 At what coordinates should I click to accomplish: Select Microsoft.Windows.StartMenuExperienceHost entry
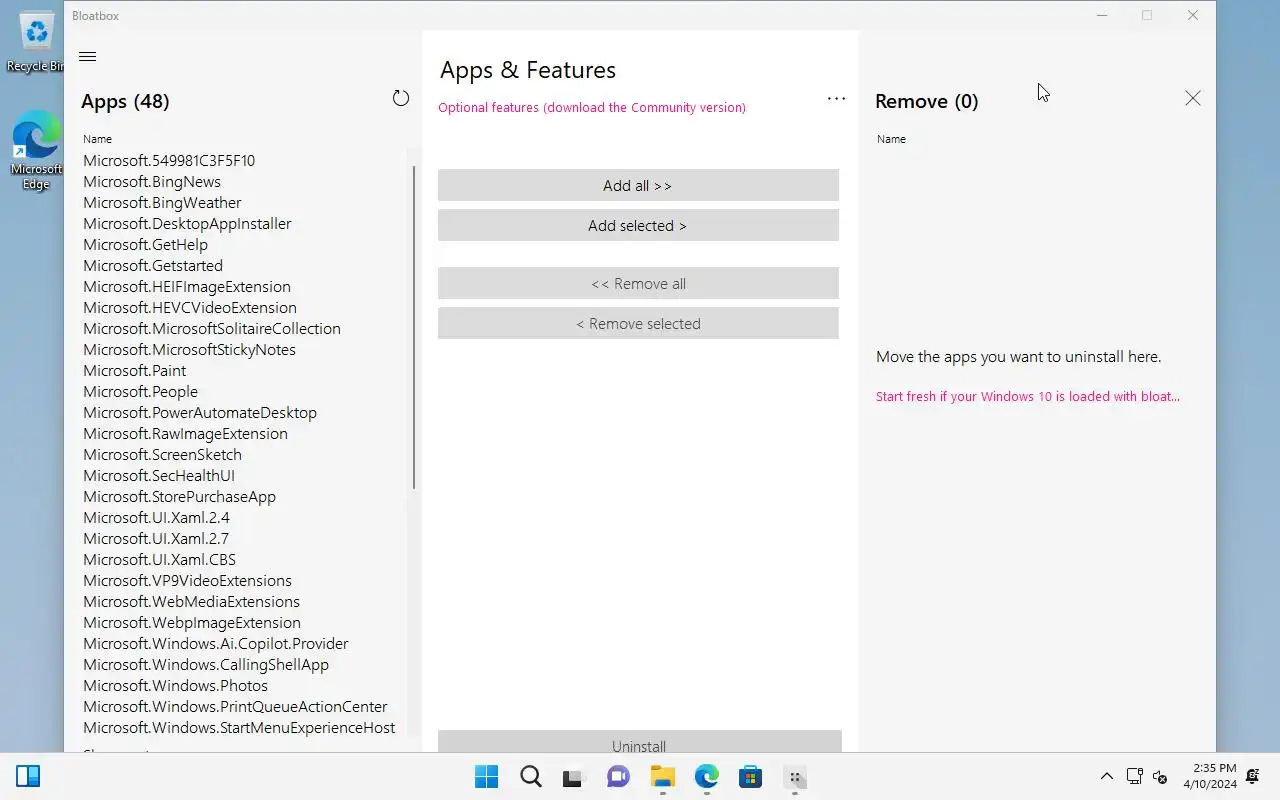[x=239, y=727]
